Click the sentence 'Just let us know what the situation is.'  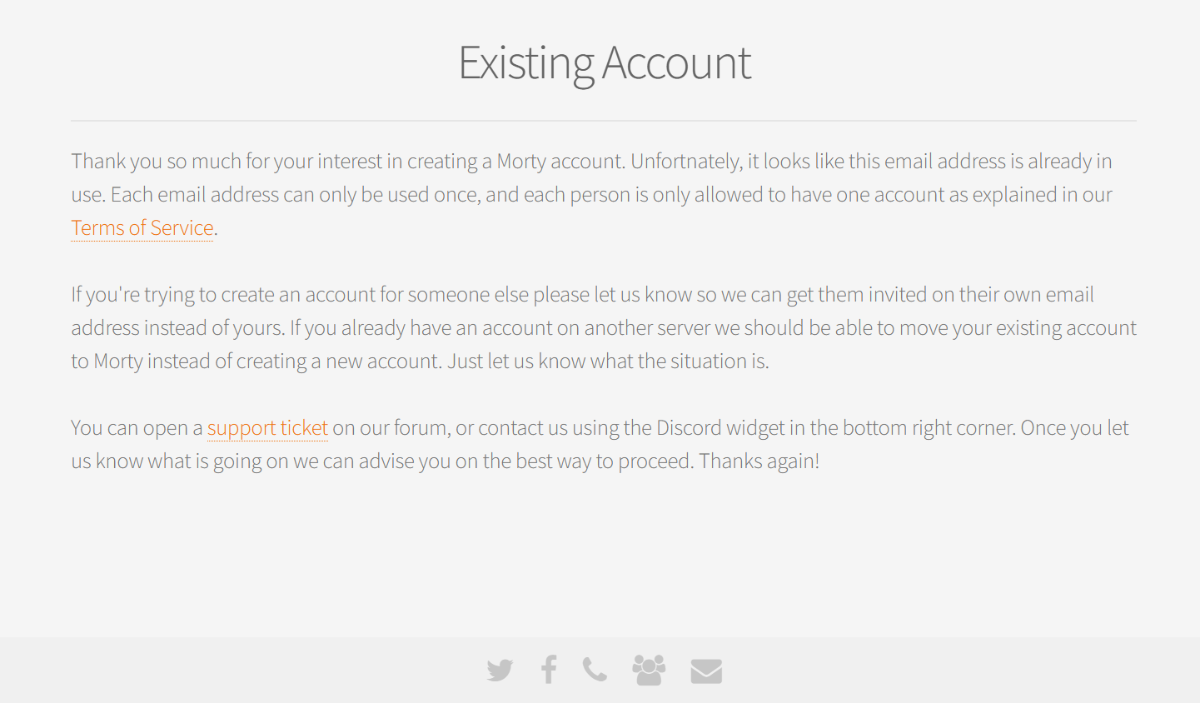(x=608, y=361)
